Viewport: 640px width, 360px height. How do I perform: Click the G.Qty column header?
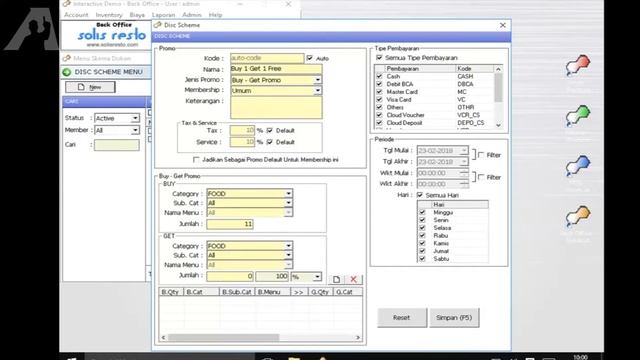pyautogui.click(x=320, y=292)
